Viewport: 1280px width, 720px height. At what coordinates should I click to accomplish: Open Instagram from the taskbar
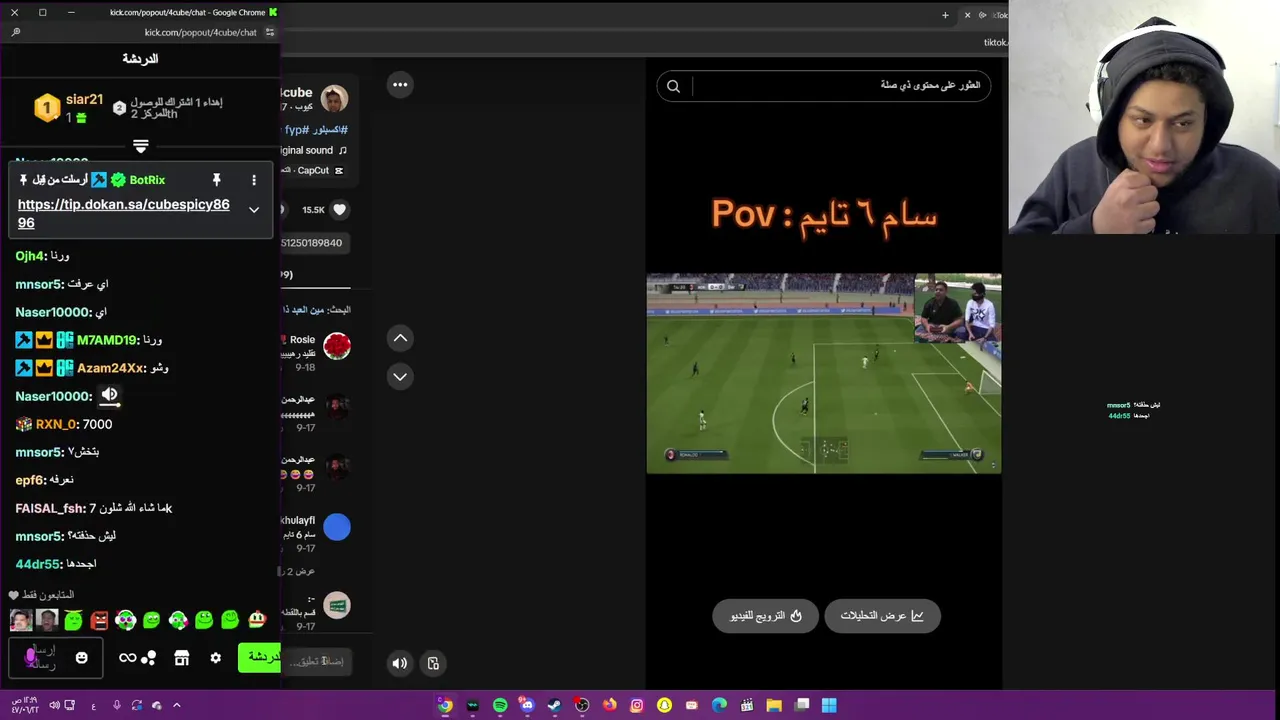[636, 705]
